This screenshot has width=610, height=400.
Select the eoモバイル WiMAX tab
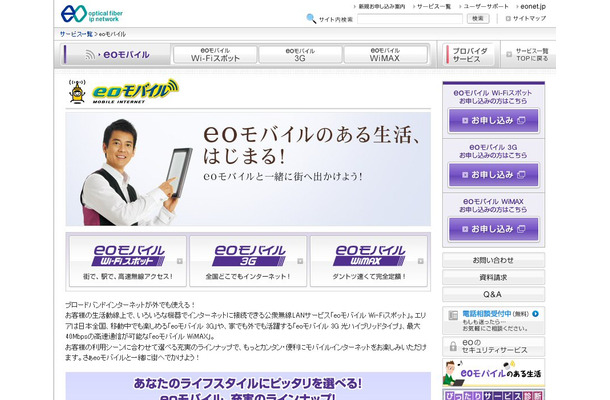pyautogui.click(x=385, y=54)
